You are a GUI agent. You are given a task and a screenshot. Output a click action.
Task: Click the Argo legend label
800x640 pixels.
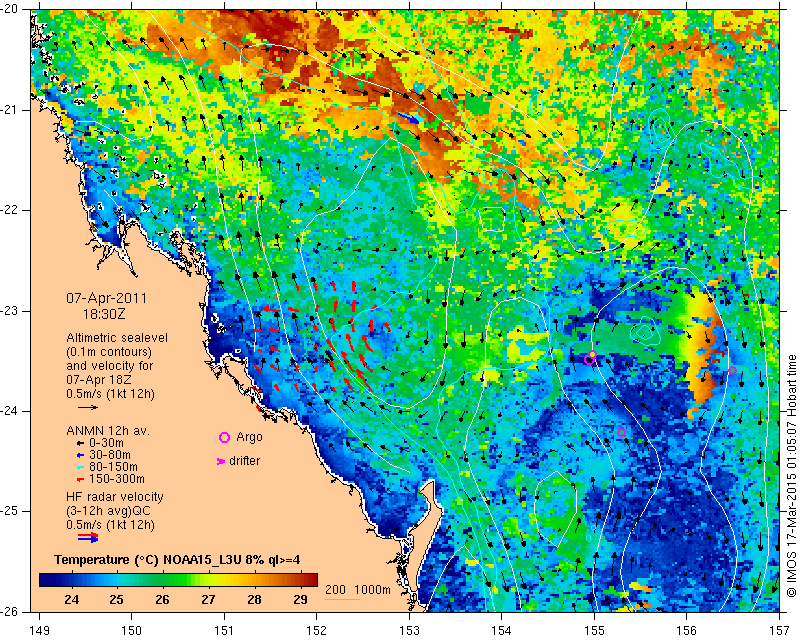click(x=249, y=437)
